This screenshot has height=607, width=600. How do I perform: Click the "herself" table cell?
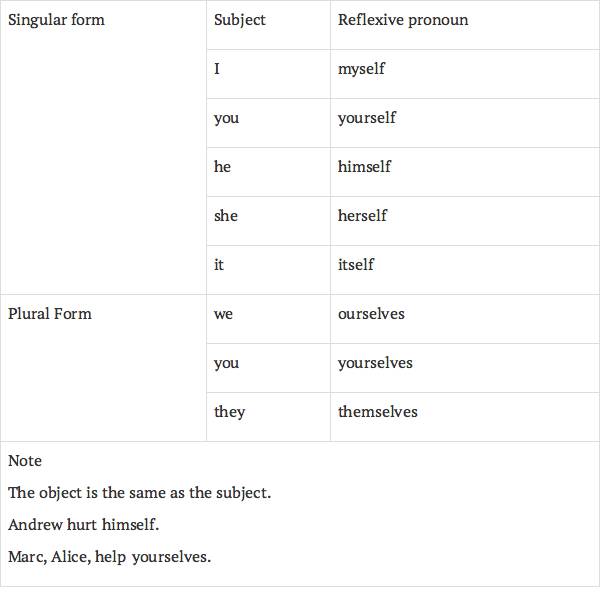[x=362, y=216]
